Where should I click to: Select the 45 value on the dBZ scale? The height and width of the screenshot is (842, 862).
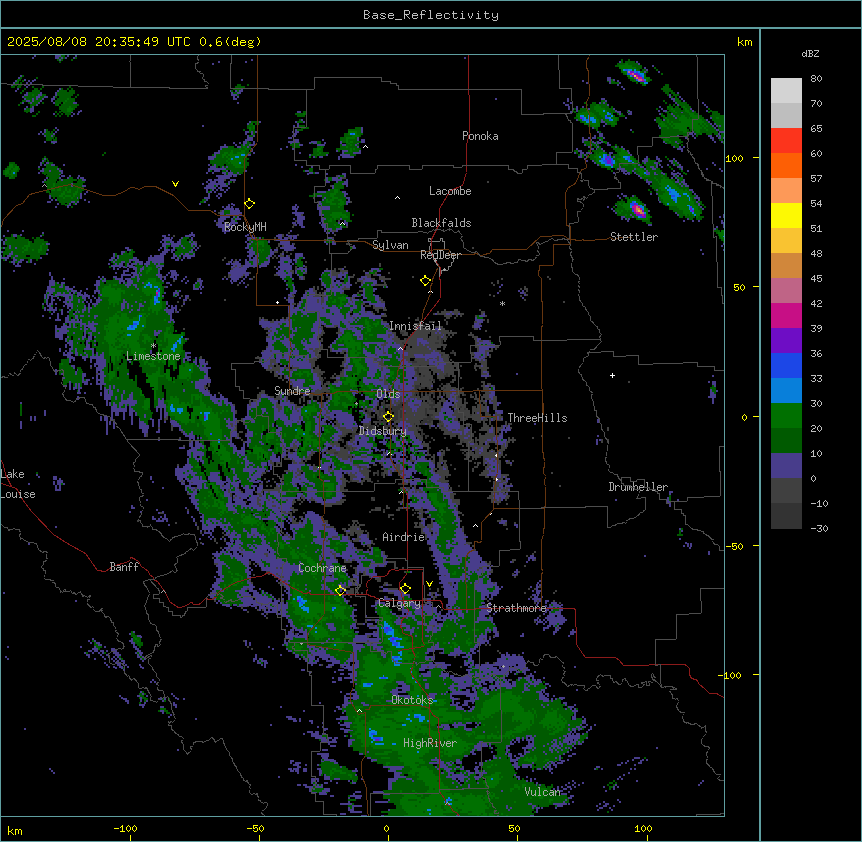pyautogui.click(x=816, y=279)
